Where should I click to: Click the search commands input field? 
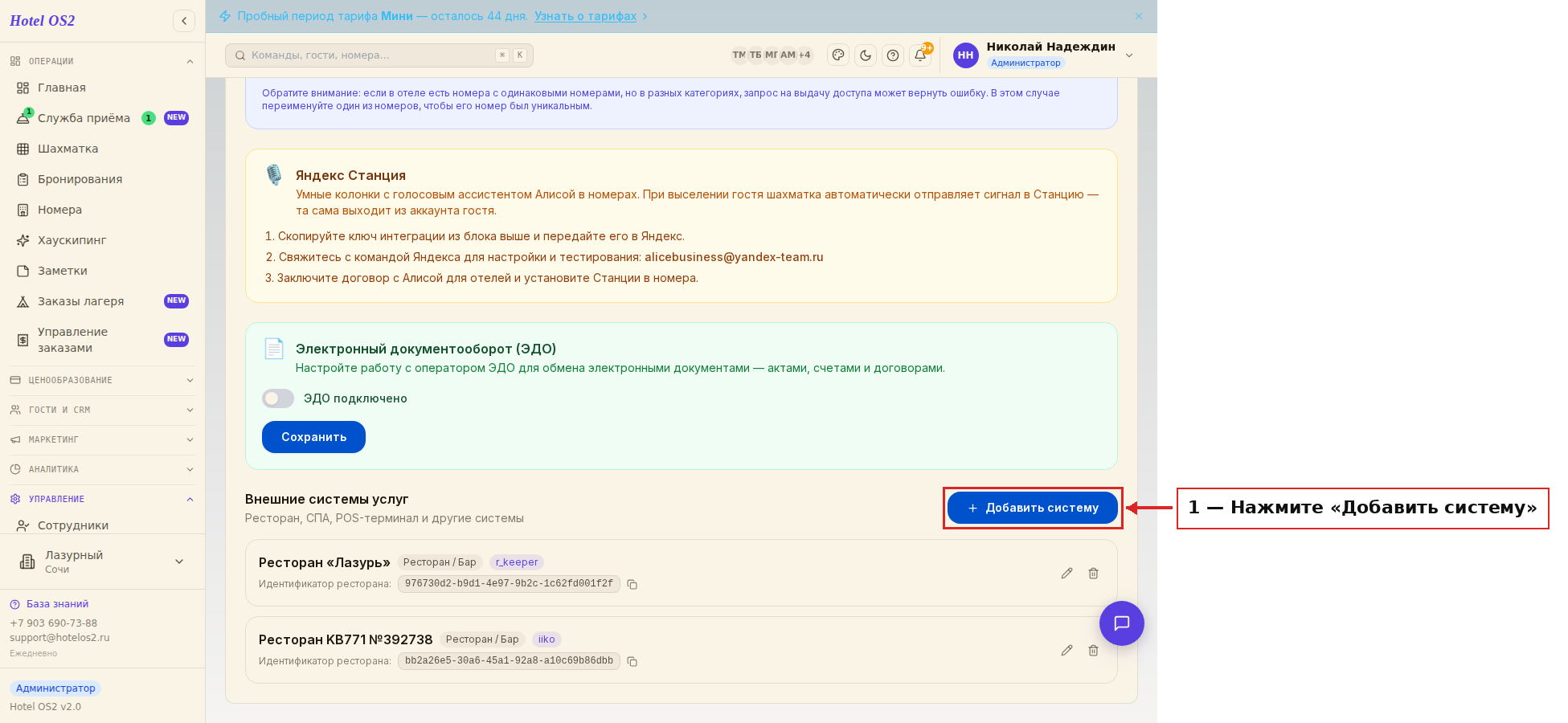coord(379,55)
